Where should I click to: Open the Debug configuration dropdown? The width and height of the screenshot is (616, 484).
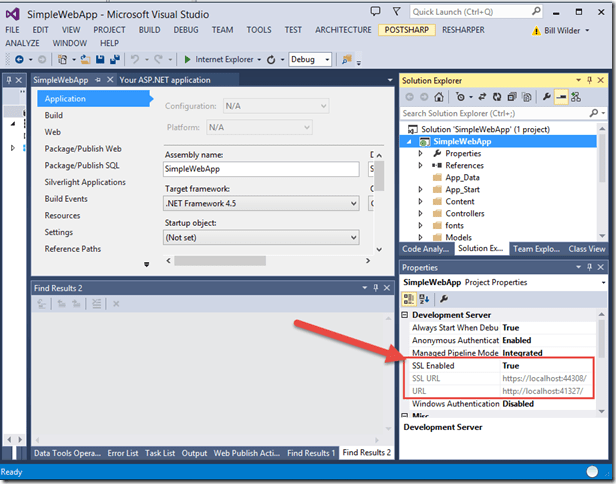click(315, 60)
